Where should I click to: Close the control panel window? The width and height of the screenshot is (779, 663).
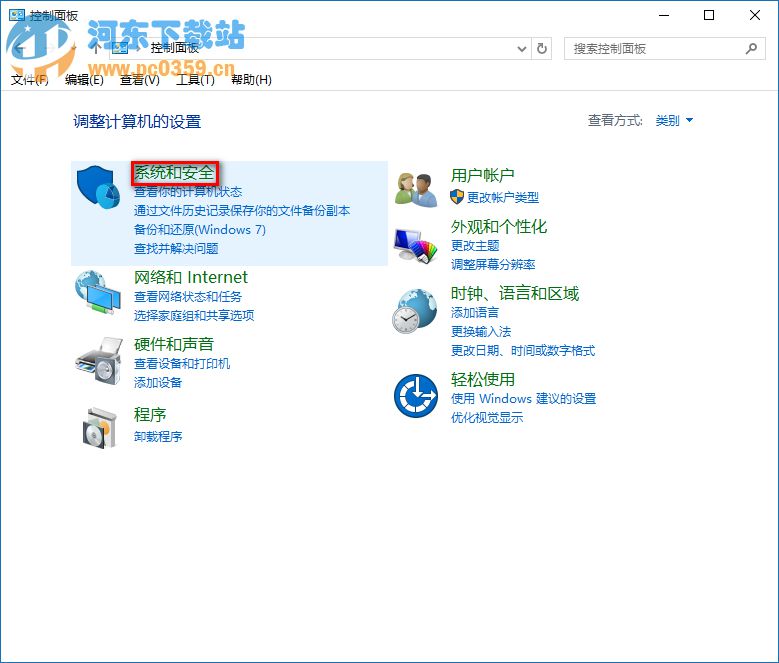pos(755,15)
